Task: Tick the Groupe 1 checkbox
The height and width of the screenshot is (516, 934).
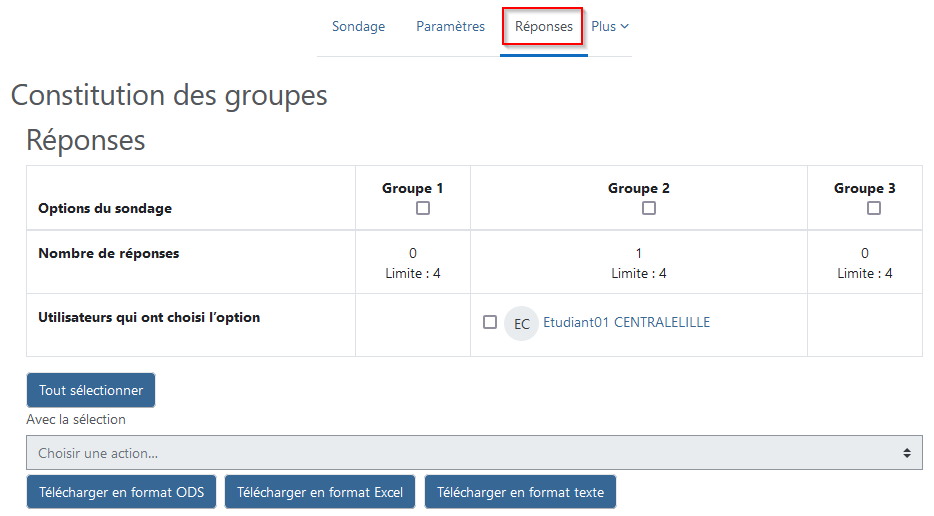Action: coord(423,208)
